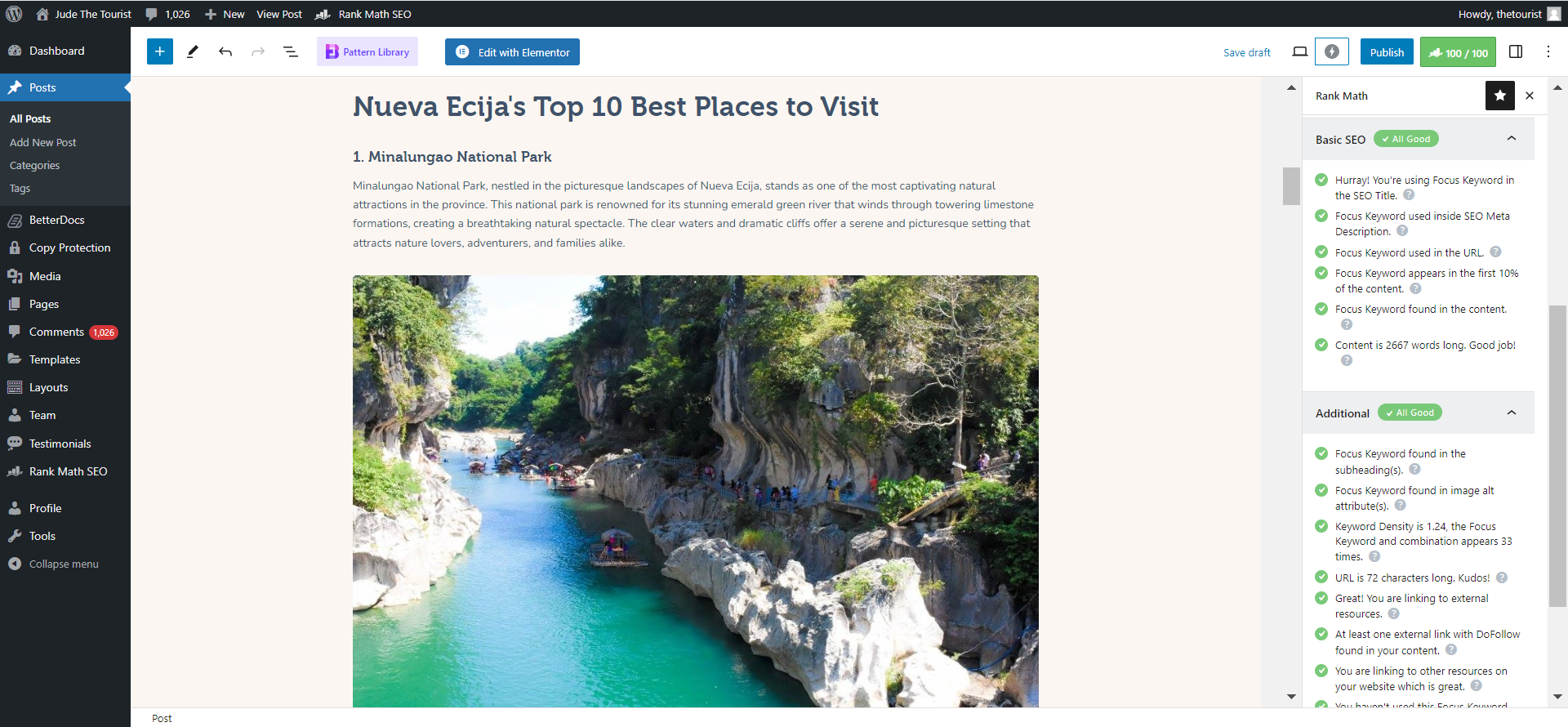
Task: Click the Publish button
Action: [x=1387, y=52]
